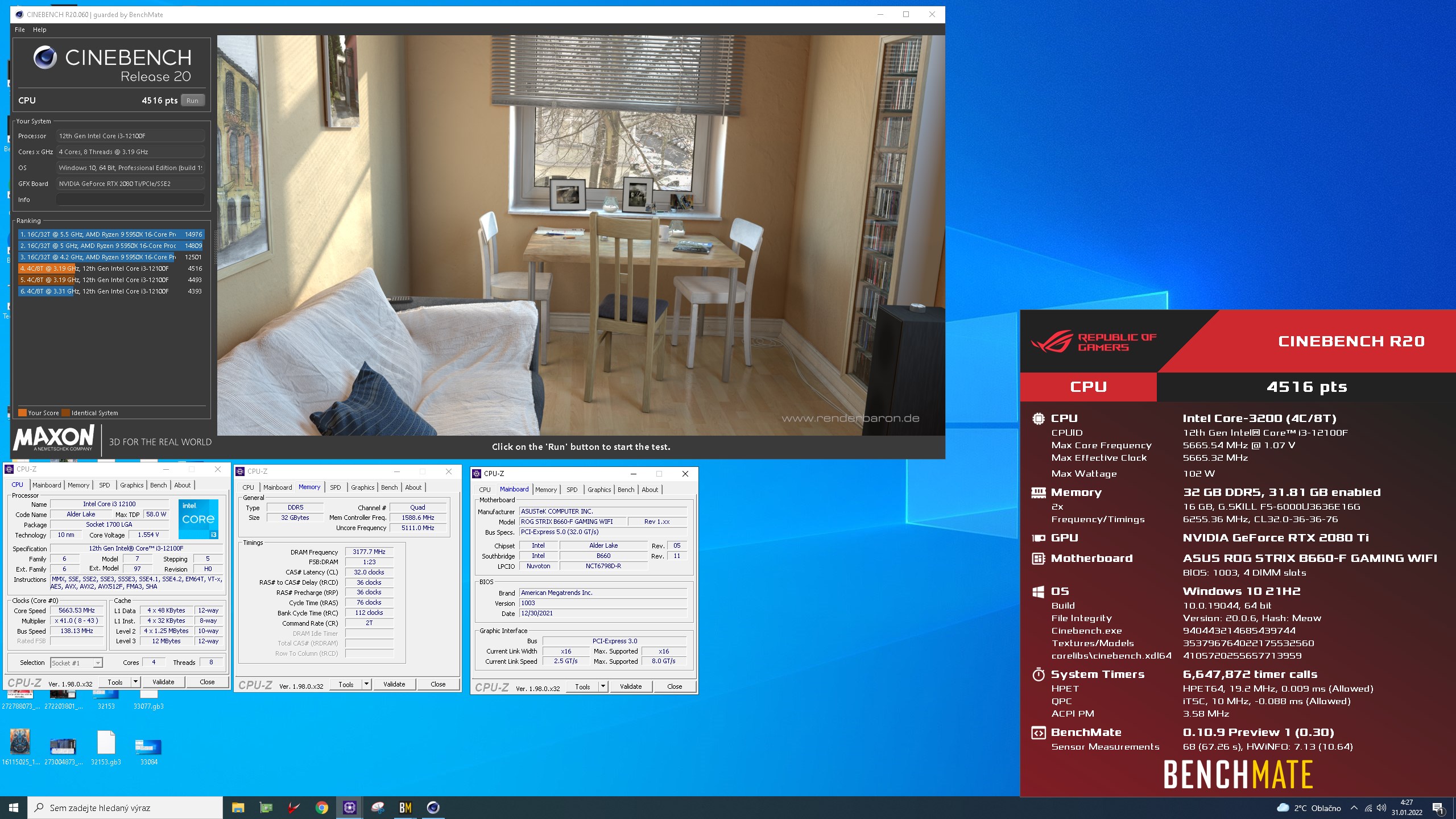Click Close button in CPU-Z Mainboard window
This screenshot has width=1456, height=819.
click(675, 686)
